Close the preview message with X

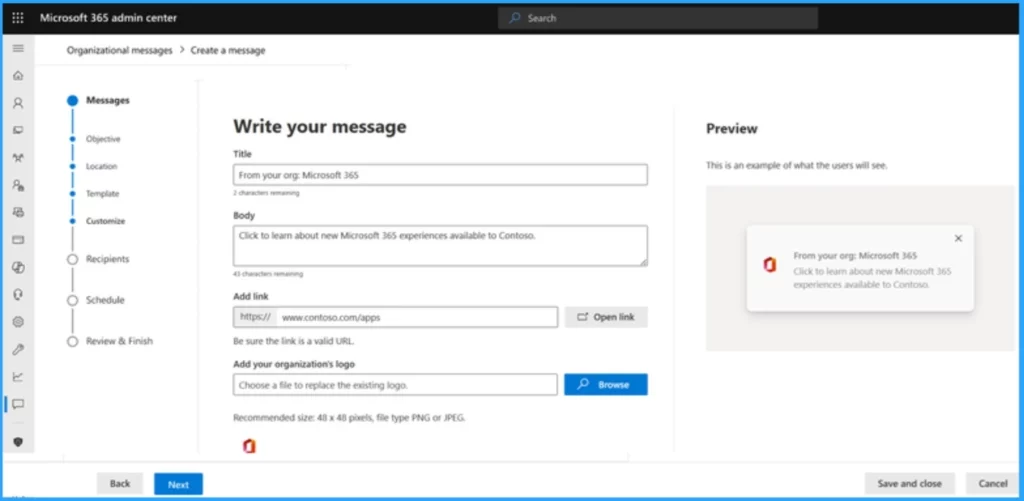958,238
